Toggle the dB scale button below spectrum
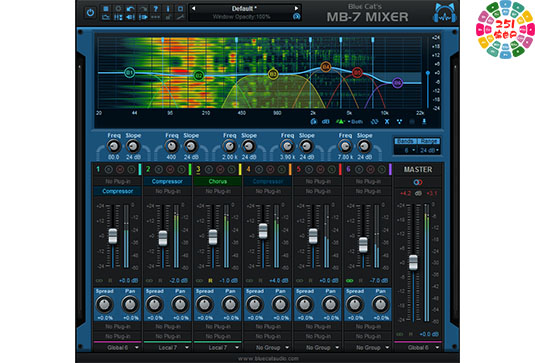 point(326,122)
